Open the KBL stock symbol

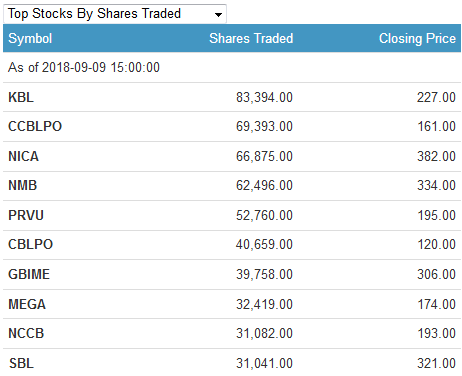pos(21,97)
